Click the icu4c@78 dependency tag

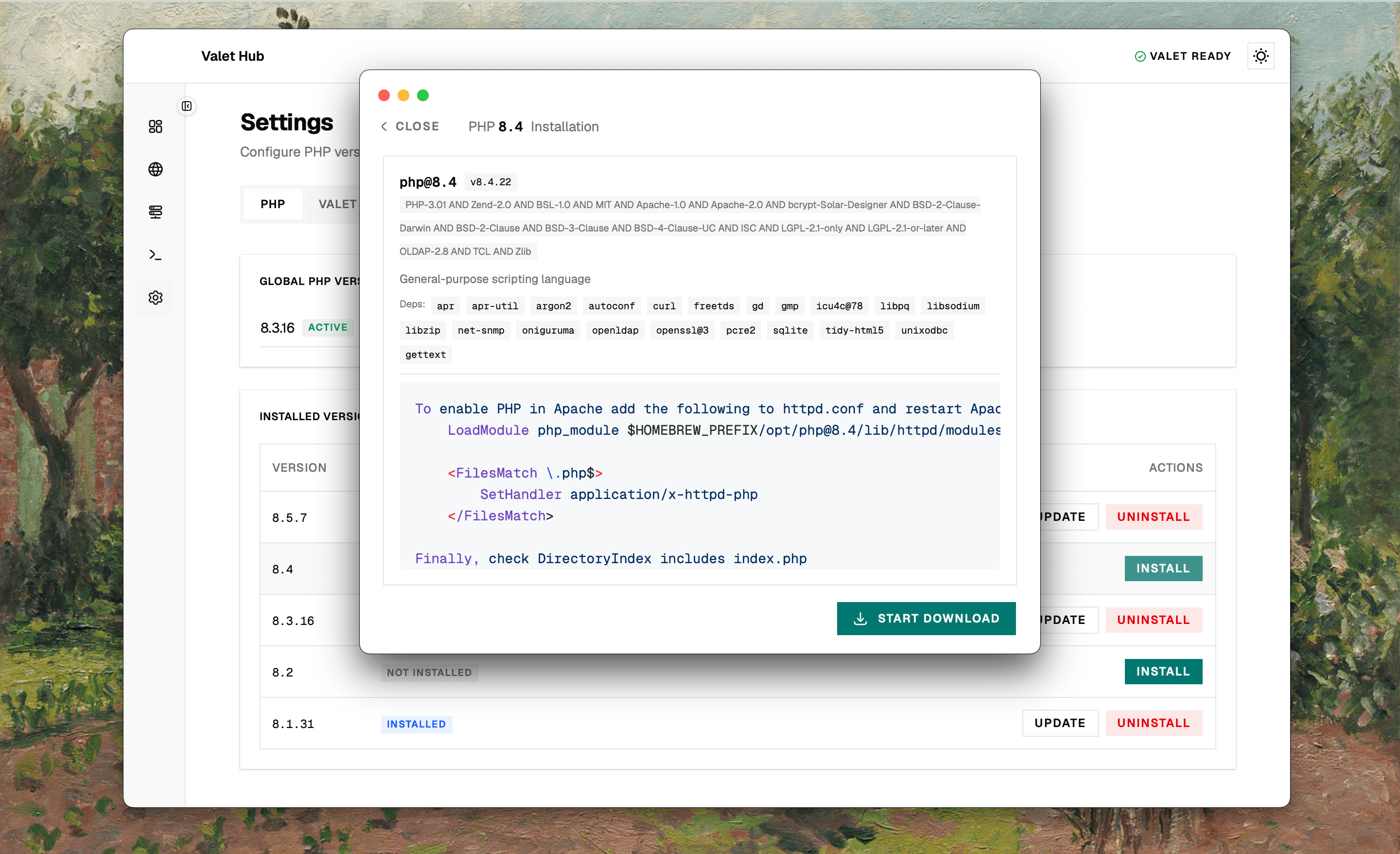click(839, 306)
